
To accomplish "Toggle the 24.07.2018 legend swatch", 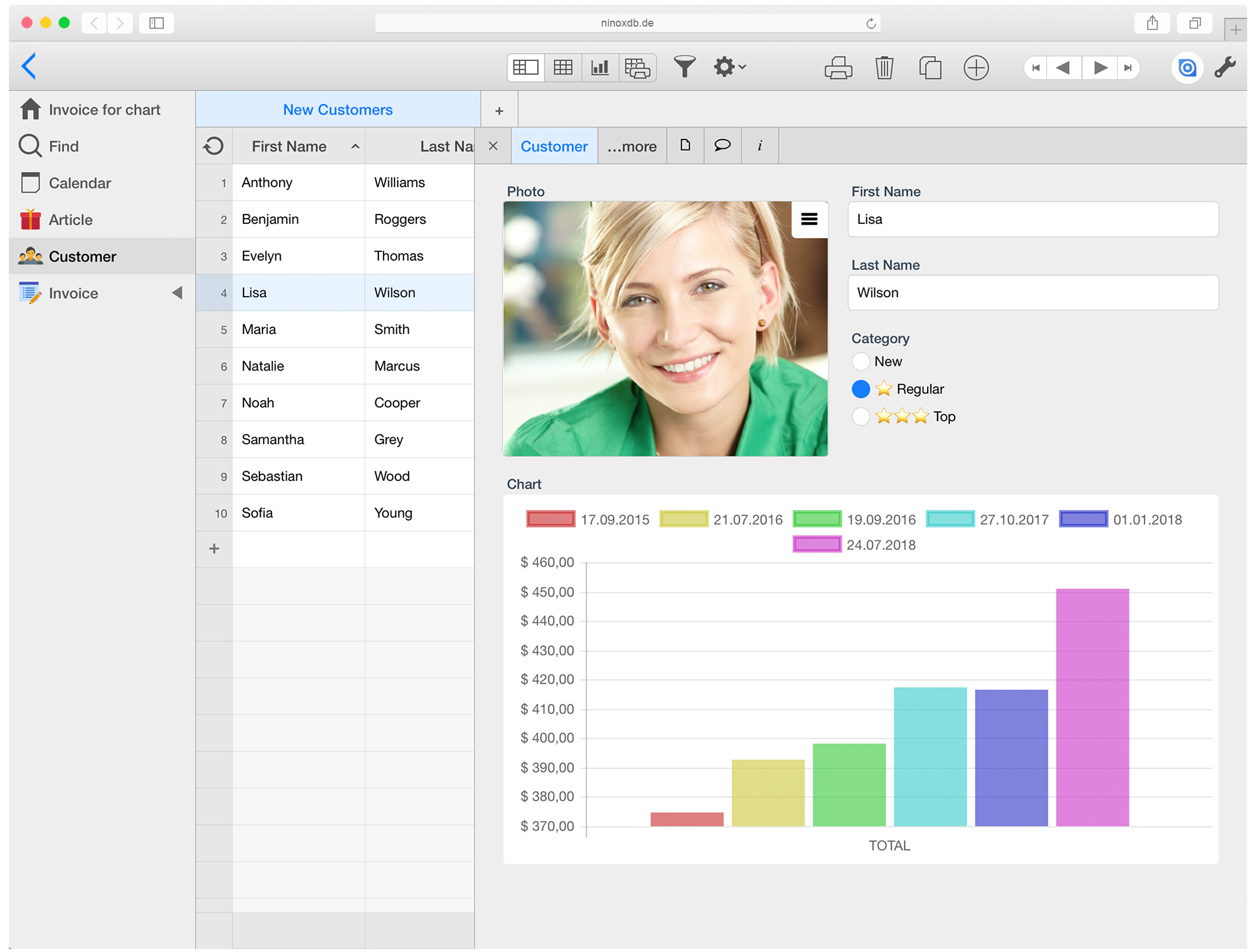I will (x=816, y=544).
